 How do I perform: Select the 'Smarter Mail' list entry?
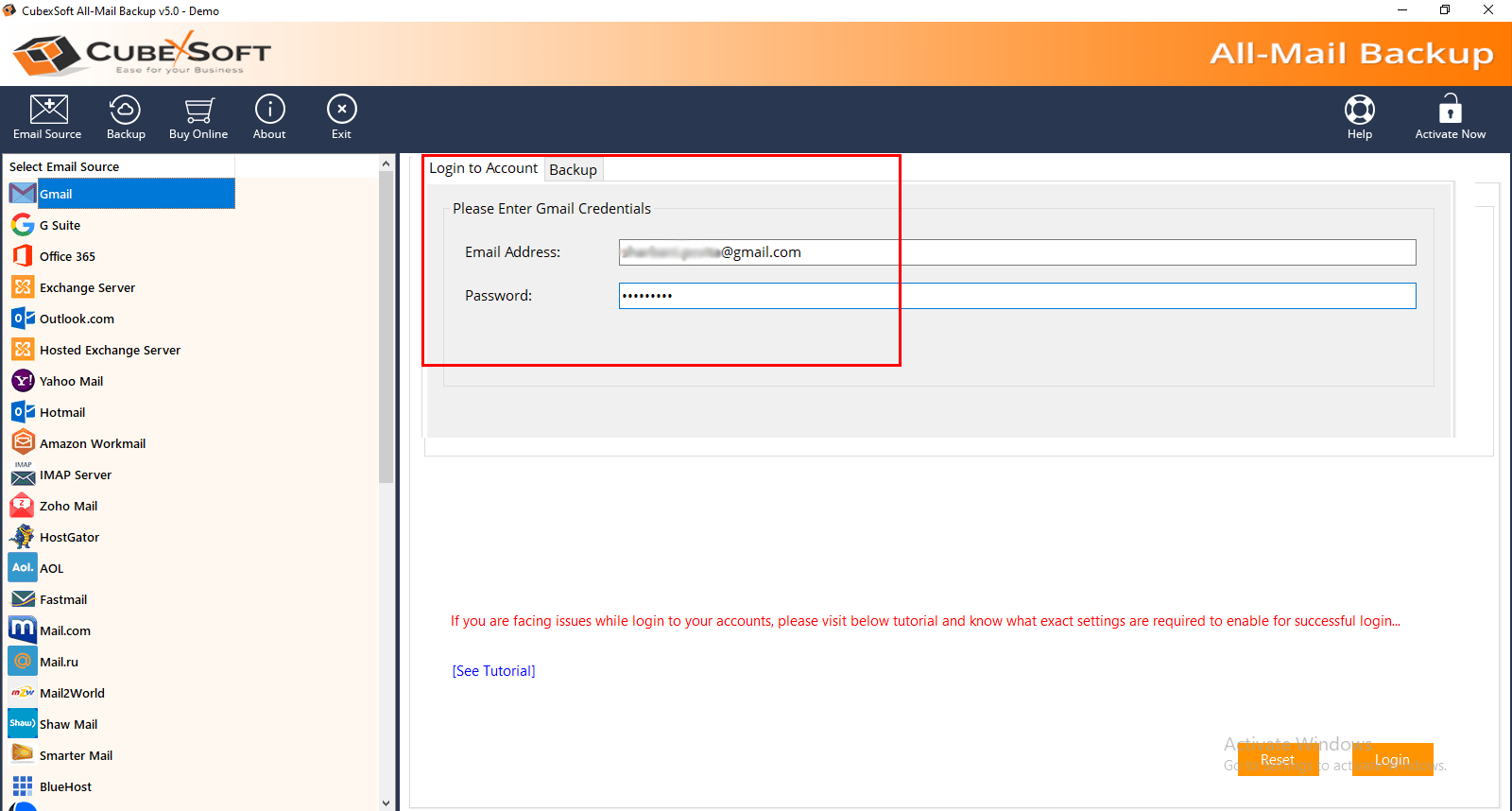[76, 755]
